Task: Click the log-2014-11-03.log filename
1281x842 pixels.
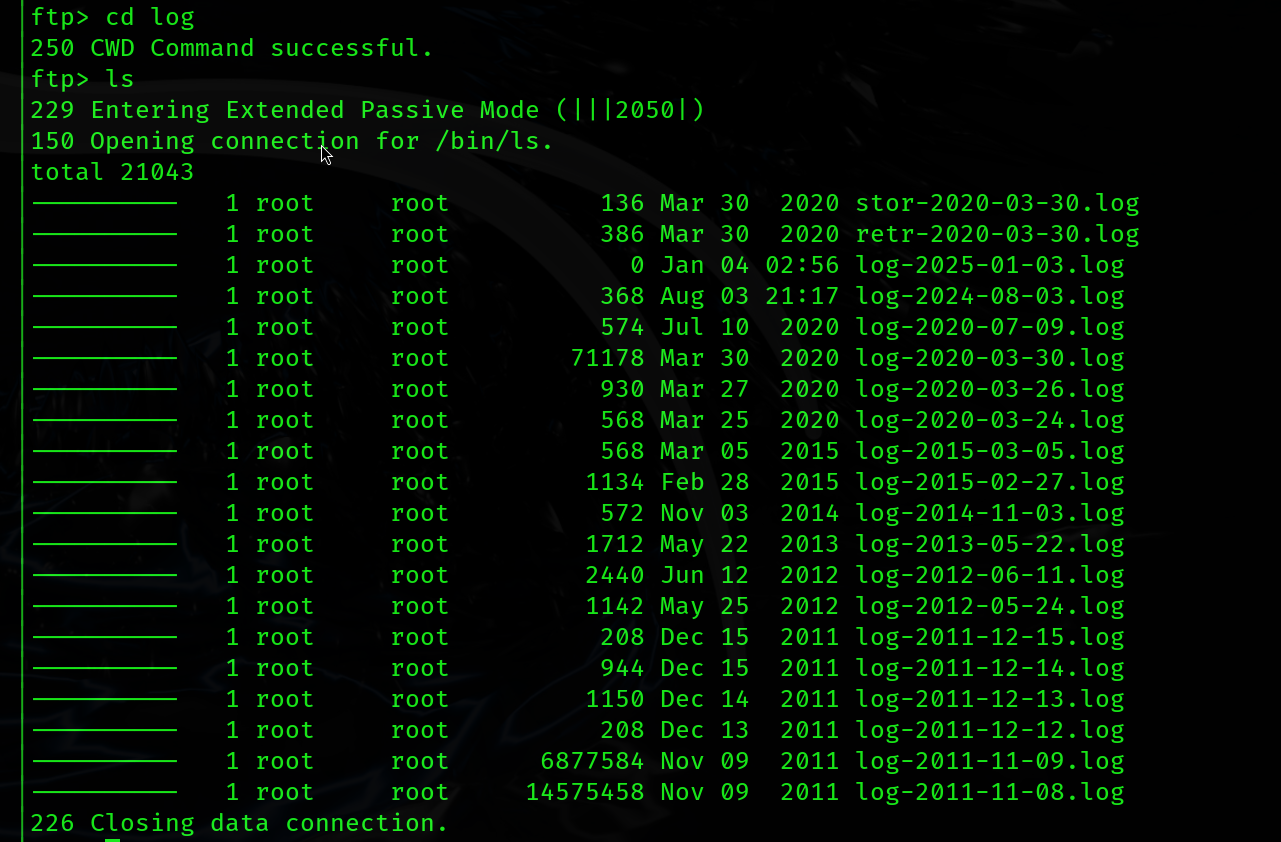Action: pyautogui.click(x=990, y=513)
